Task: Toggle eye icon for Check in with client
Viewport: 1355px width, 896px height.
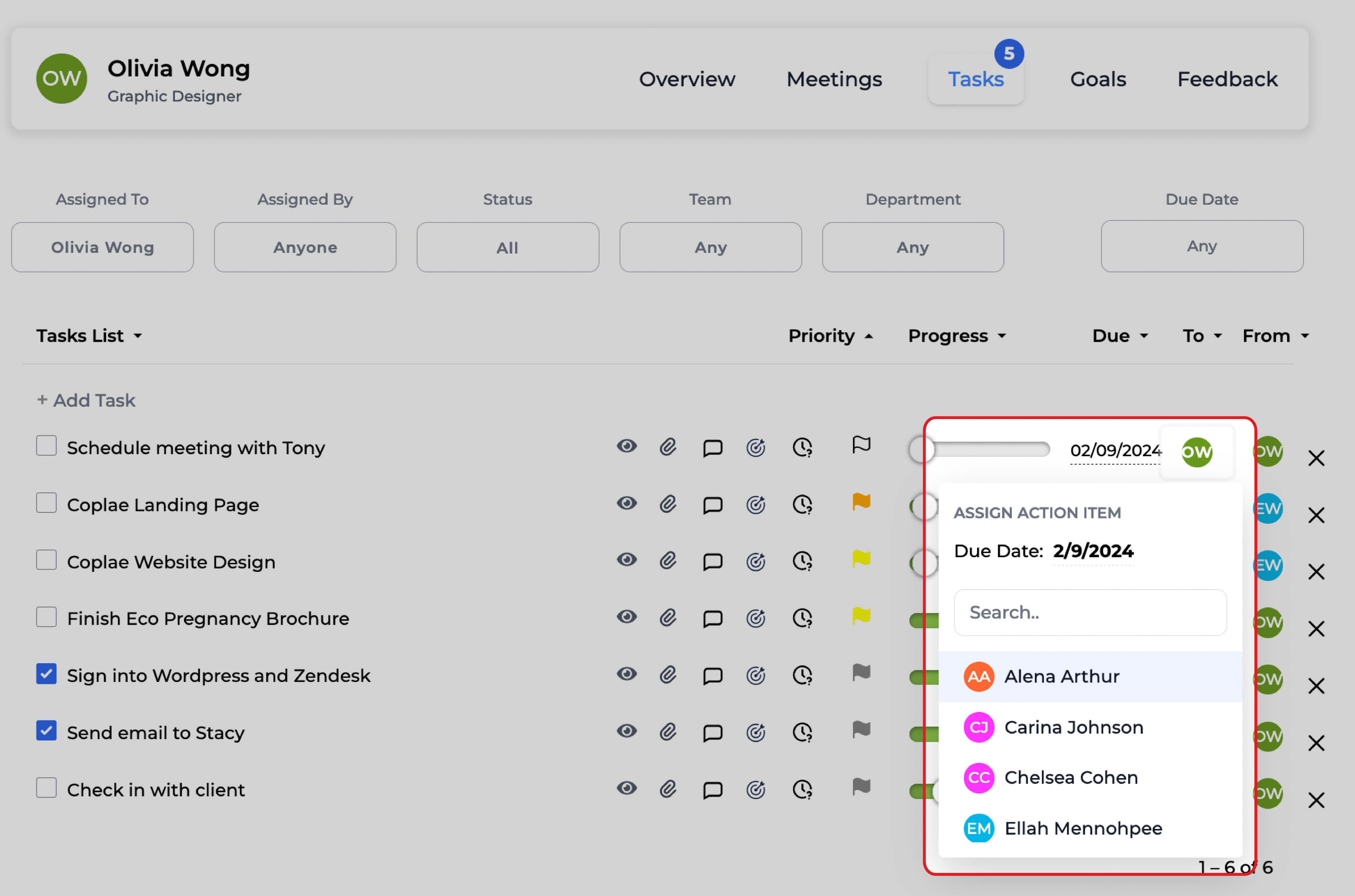Action: pos(626,789)
